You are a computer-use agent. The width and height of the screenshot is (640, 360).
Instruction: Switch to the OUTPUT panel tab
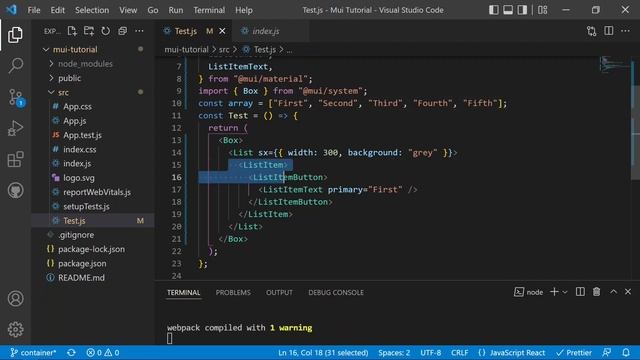tap(279, 293)
